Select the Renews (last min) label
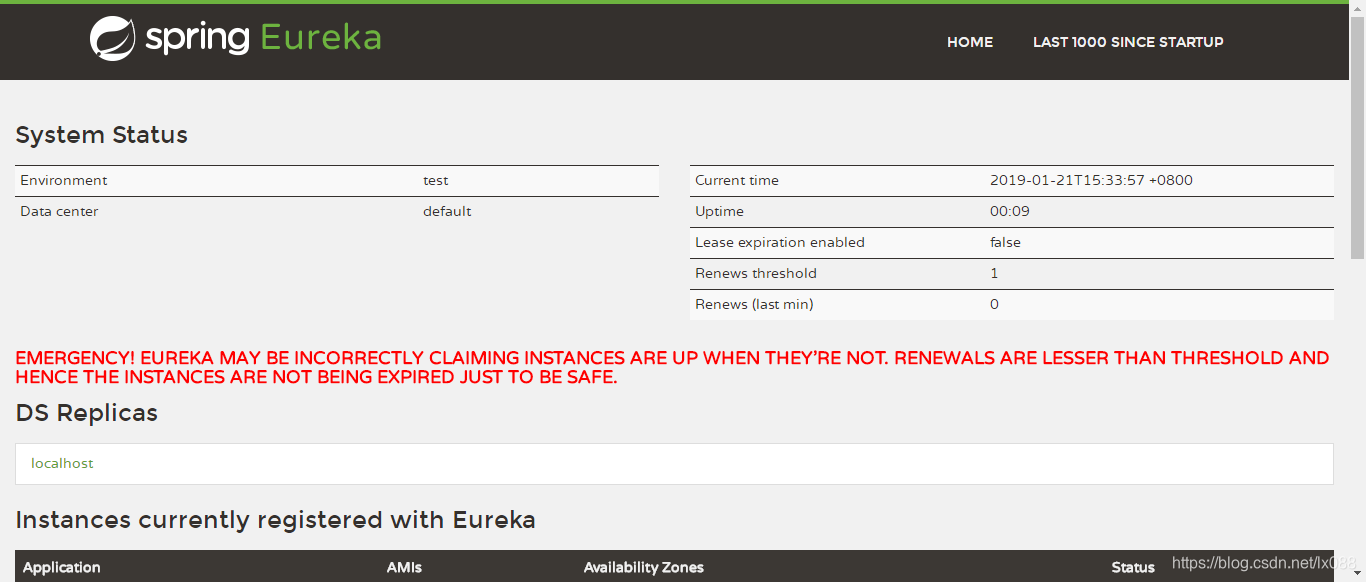 click(x=754, y=304)
